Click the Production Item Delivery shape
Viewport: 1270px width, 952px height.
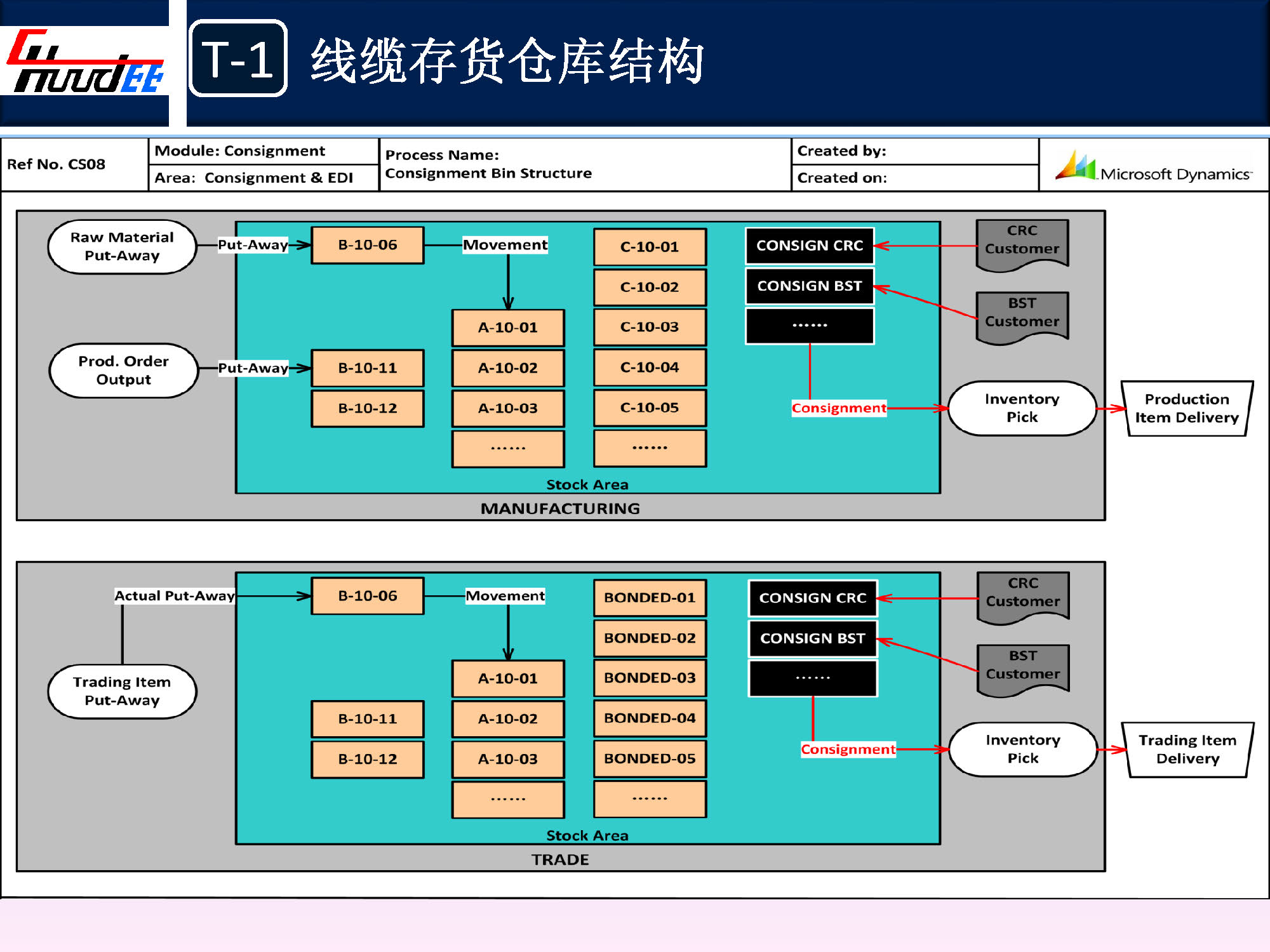1186,409
